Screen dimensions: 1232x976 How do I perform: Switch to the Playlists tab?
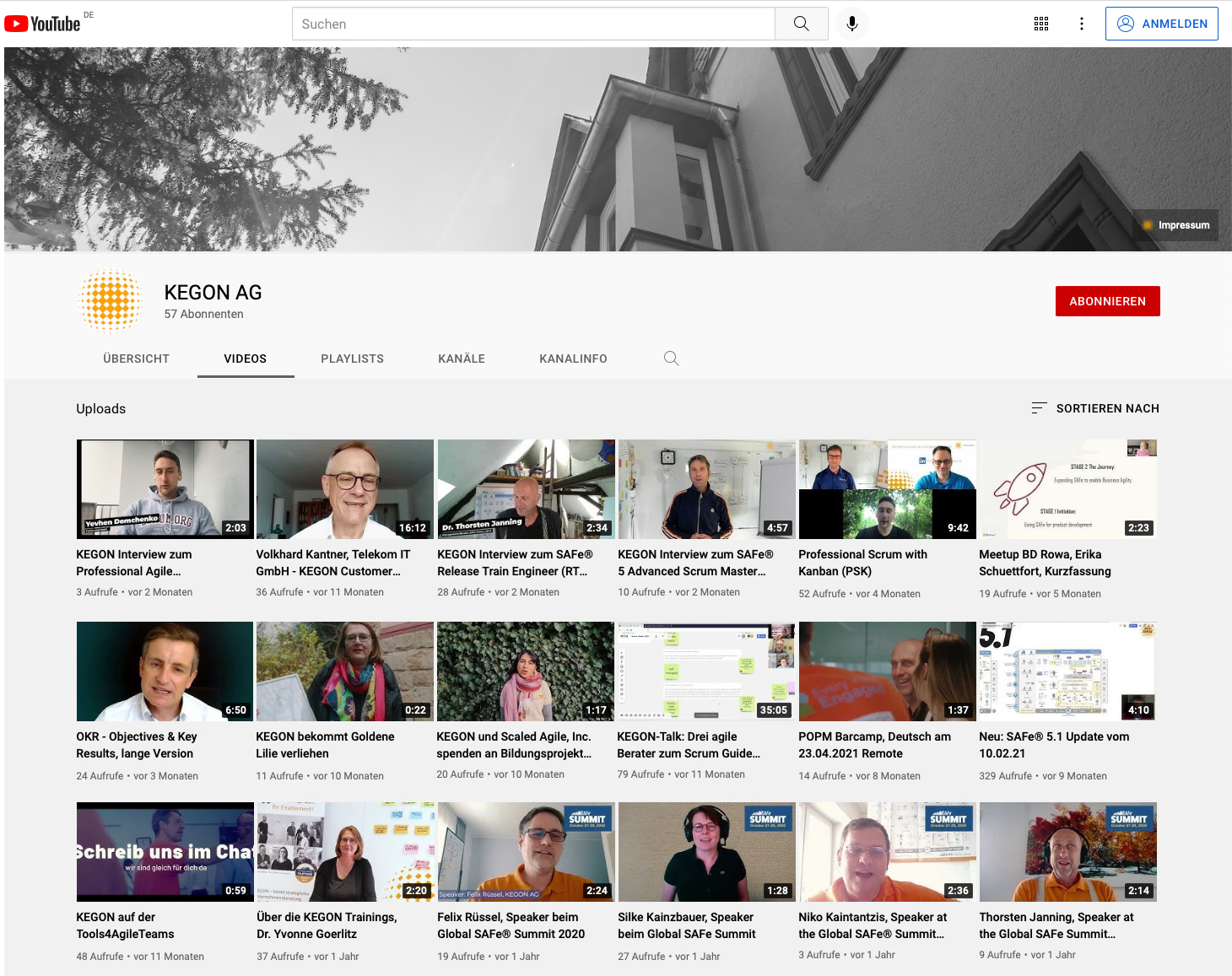[x=352, y=359]
